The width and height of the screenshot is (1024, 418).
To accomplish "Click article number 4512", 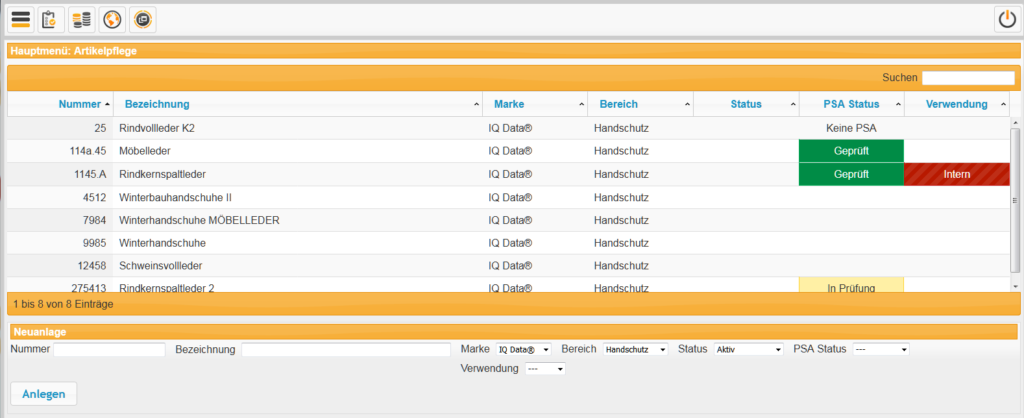I will [x=95, y=197].
